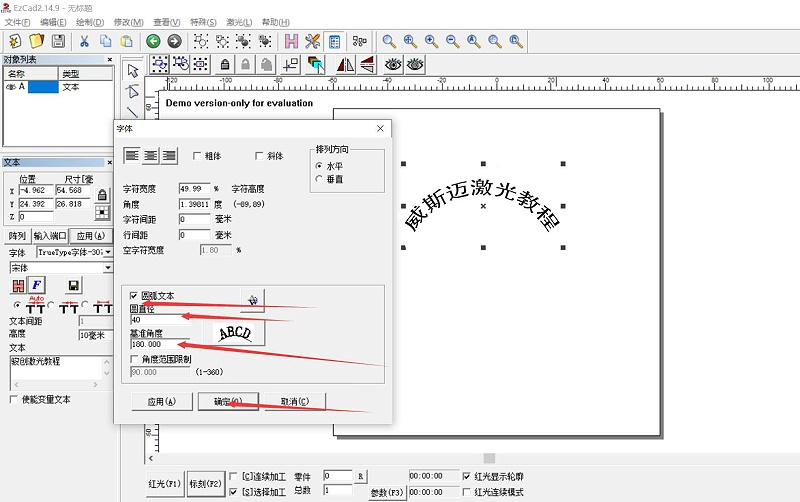Click the wrench and screwdriver settings icon
800x502 pixels.
coord(312,41)
